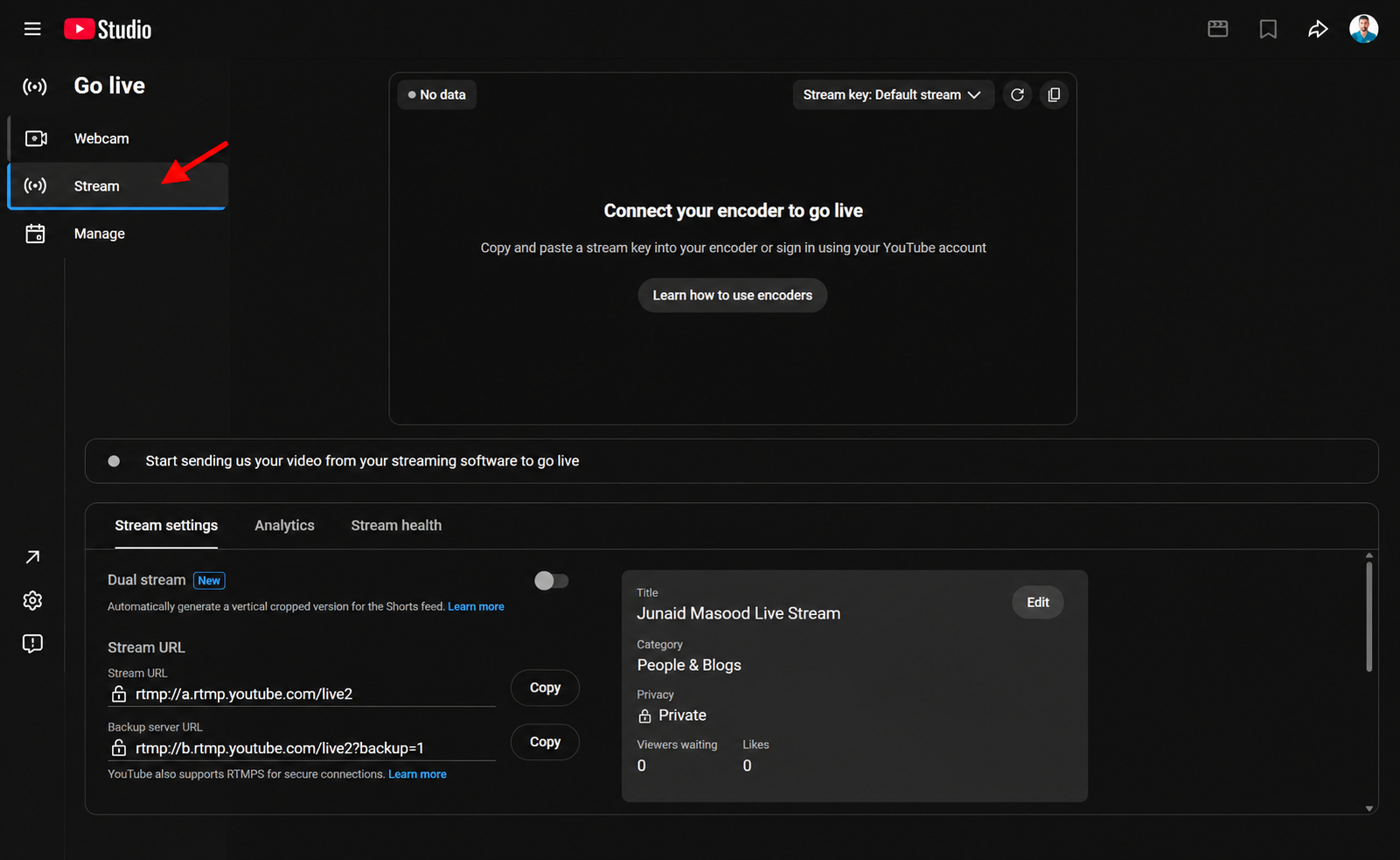Click the diagonal arrow exit icon
This screenshot has width=1400, height=860.
pyautogui.click(x=32, y=557)
